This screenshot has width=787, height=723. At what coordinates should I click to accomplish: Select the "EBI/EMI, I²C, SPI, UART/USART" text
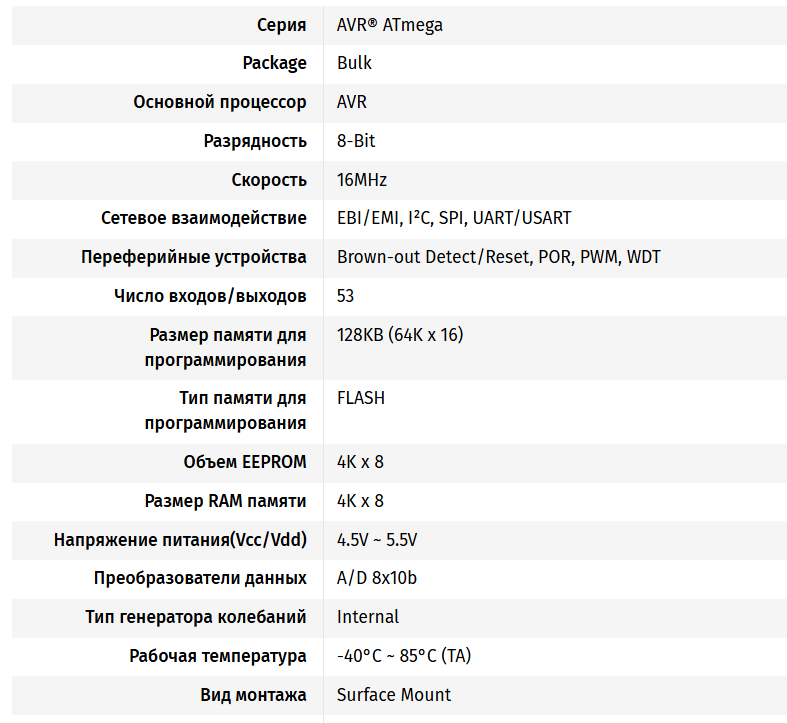454,218
